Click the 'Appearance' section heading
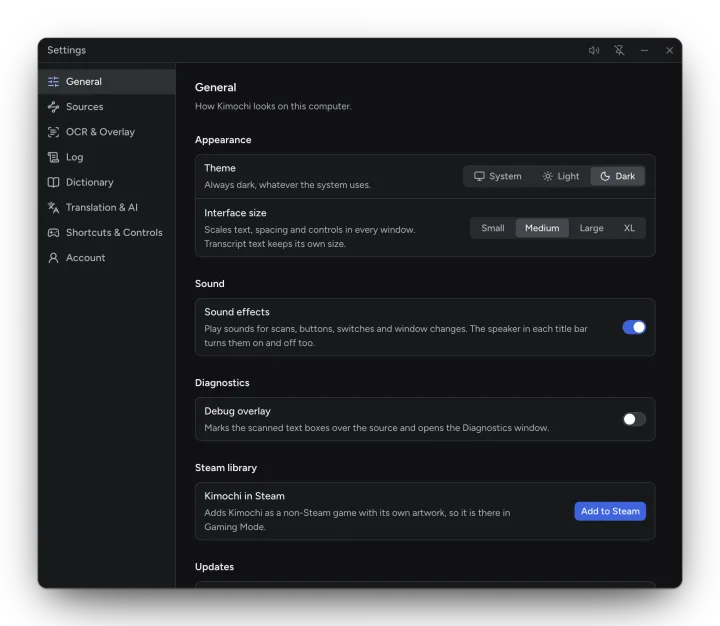 223,140
